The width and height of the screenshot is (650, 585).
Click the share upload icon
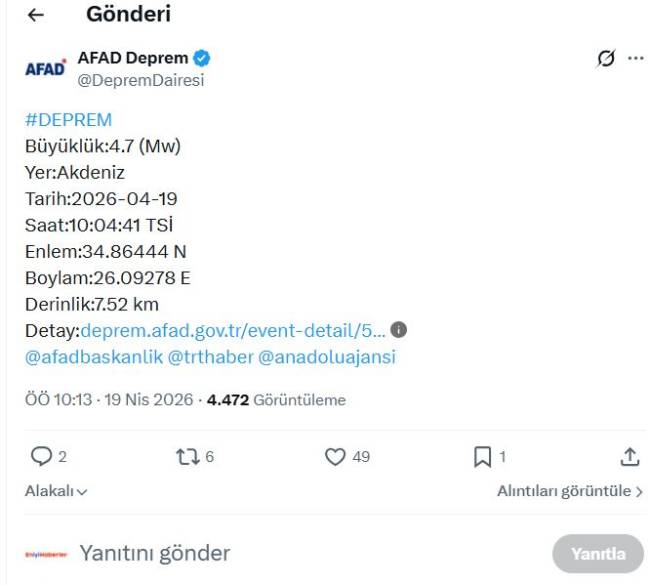629,457
